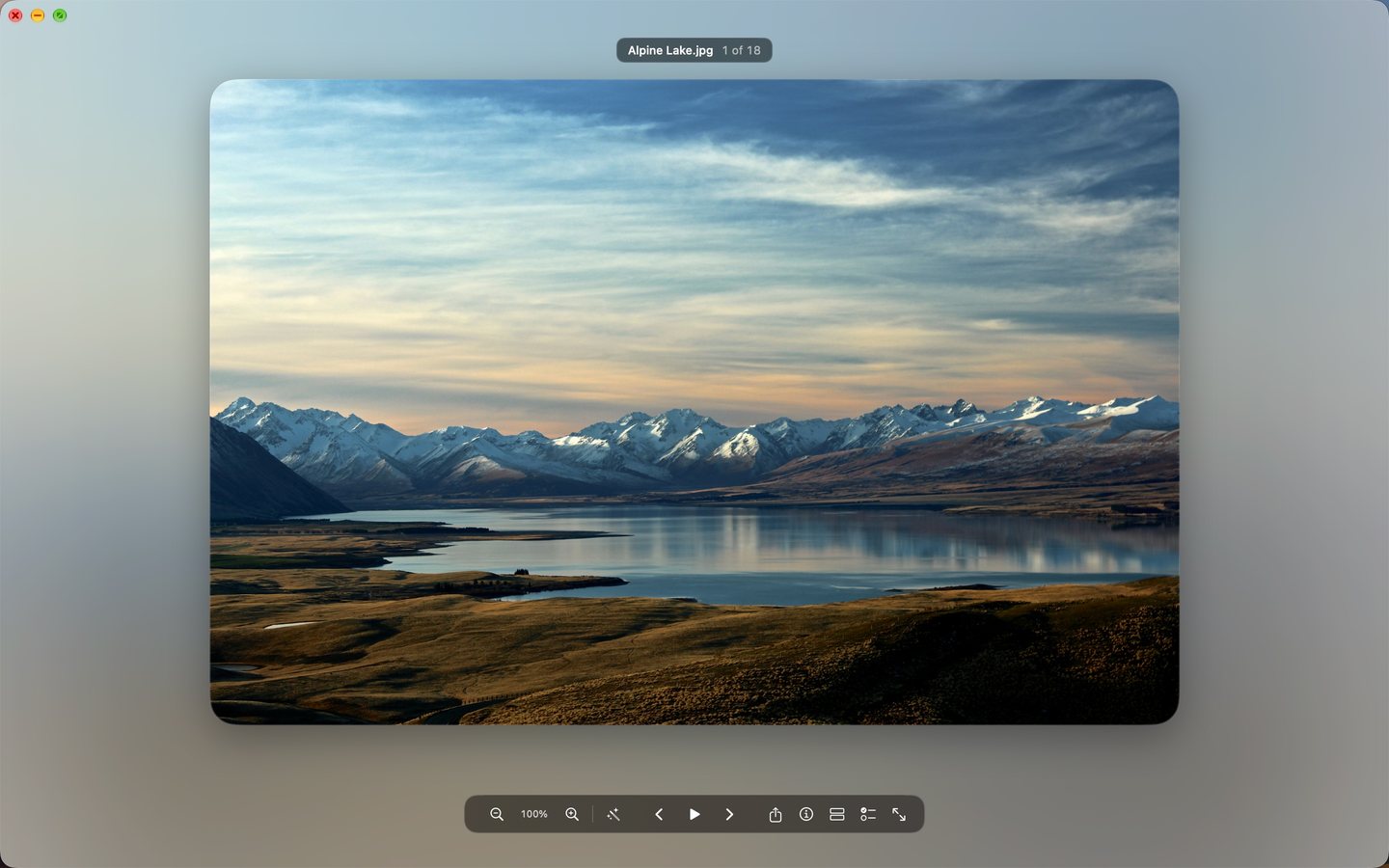Advance to the next image
Screen dimensions: 1389x868
pyautogui.click(x=729, y=814)
